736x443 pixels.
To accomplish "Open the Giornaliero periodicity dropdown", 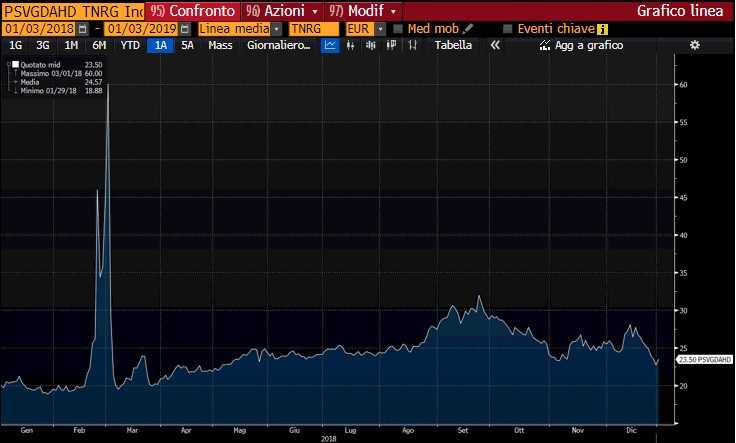I will tap(278, 45).
